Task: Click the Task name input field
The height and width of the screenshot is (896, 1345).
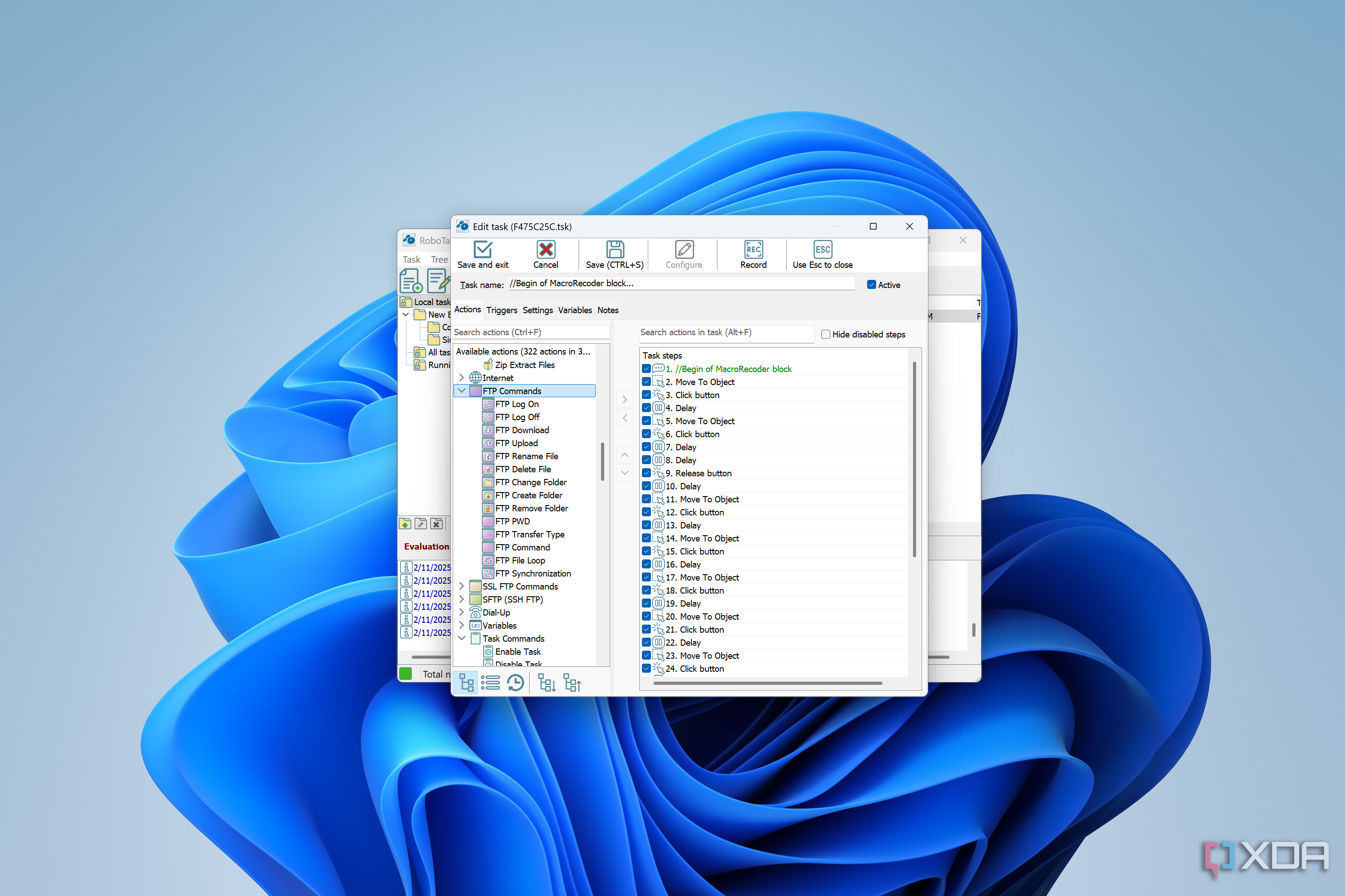Action: pos(681,284)
